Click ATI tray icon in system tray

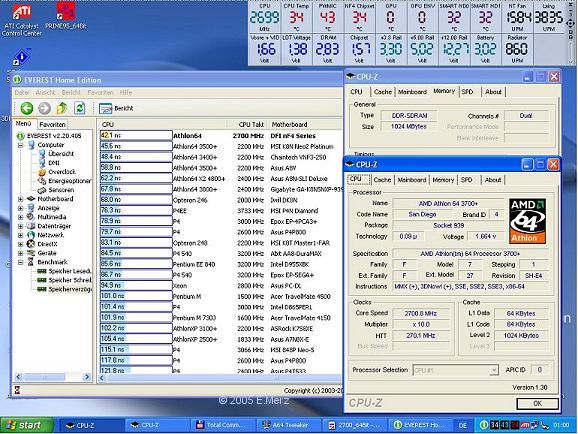click(x=525, y=425)
